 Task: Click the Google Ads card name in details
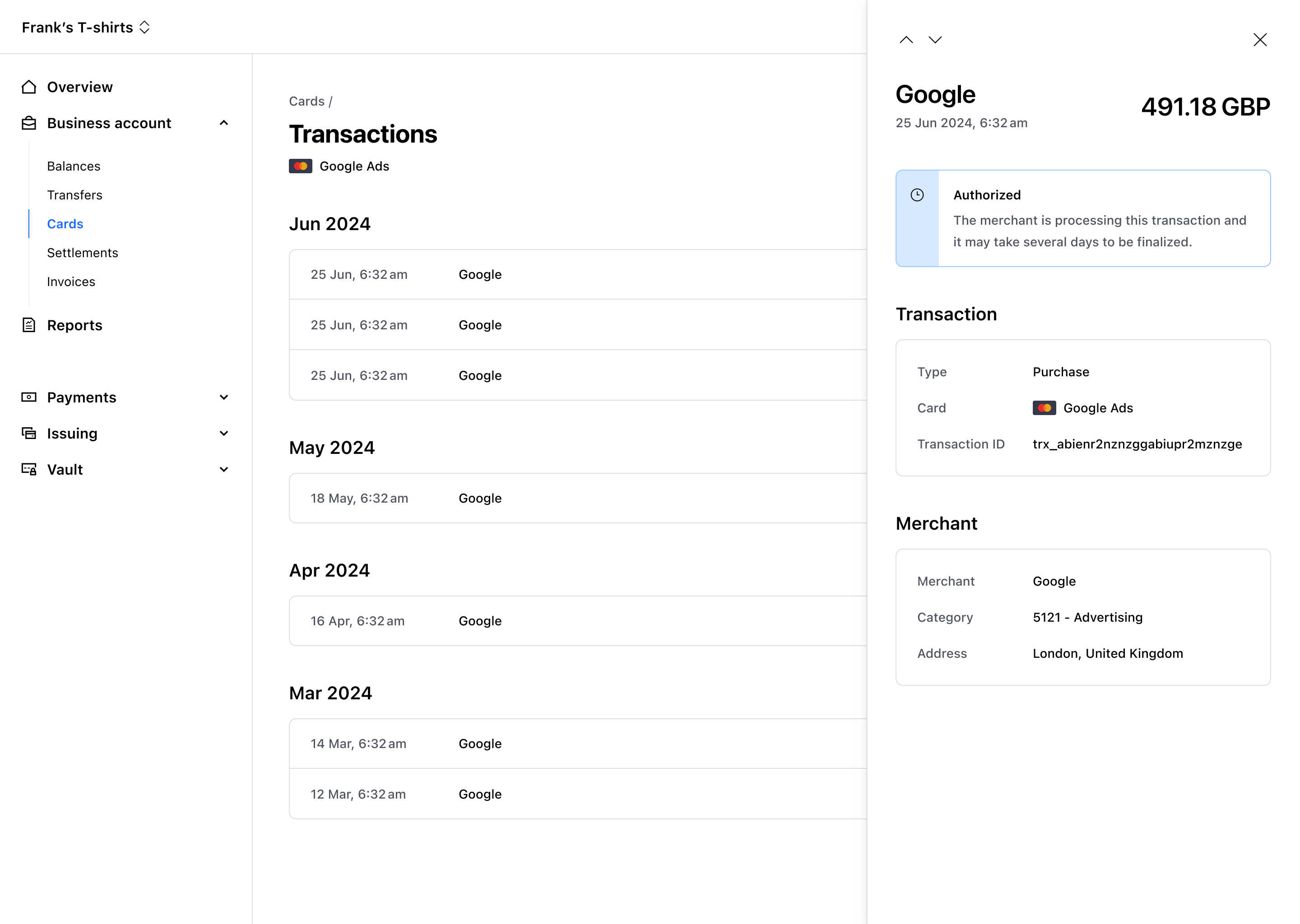1098,408
